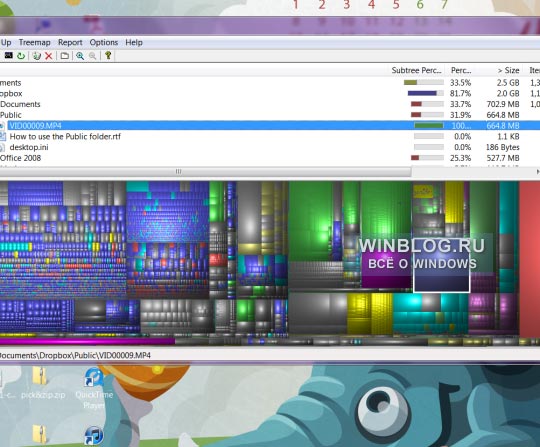Click the blue subtree bar in Dropbox row
This screenshot has width=540, height=447.
[422, 93]
